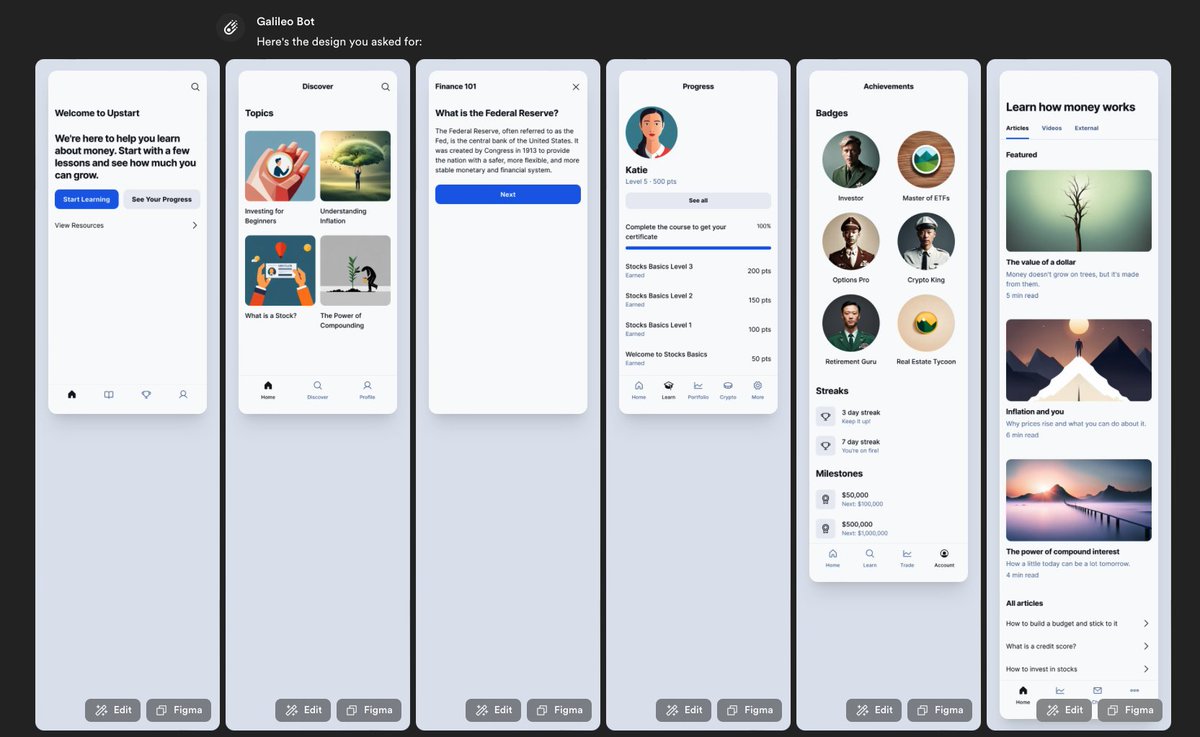Open The Power of Compounding topic image
Screen dimensions: 1200x737
tap(355, 271)
